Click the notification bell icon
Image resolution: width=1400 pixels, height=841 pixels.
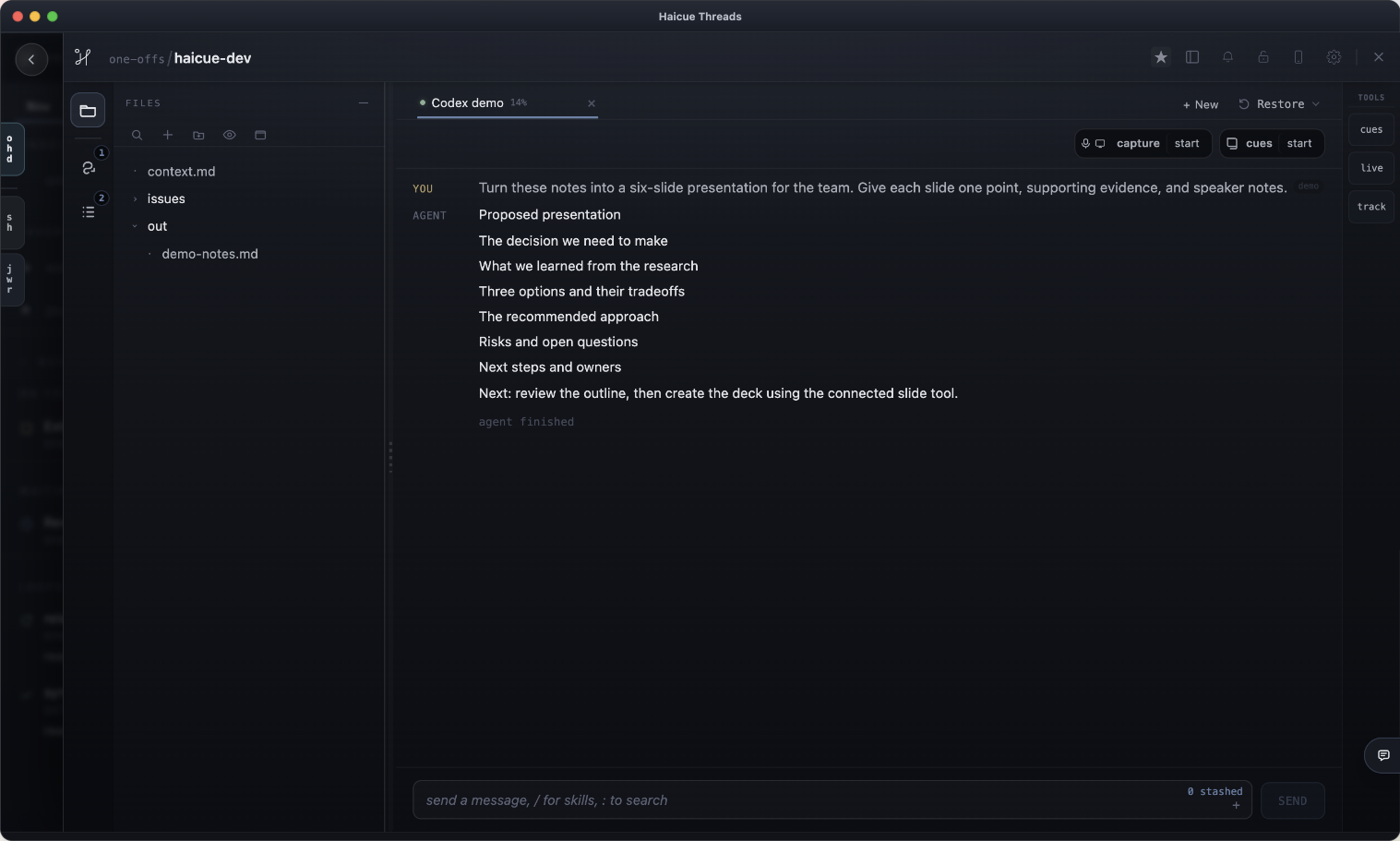1227,57
